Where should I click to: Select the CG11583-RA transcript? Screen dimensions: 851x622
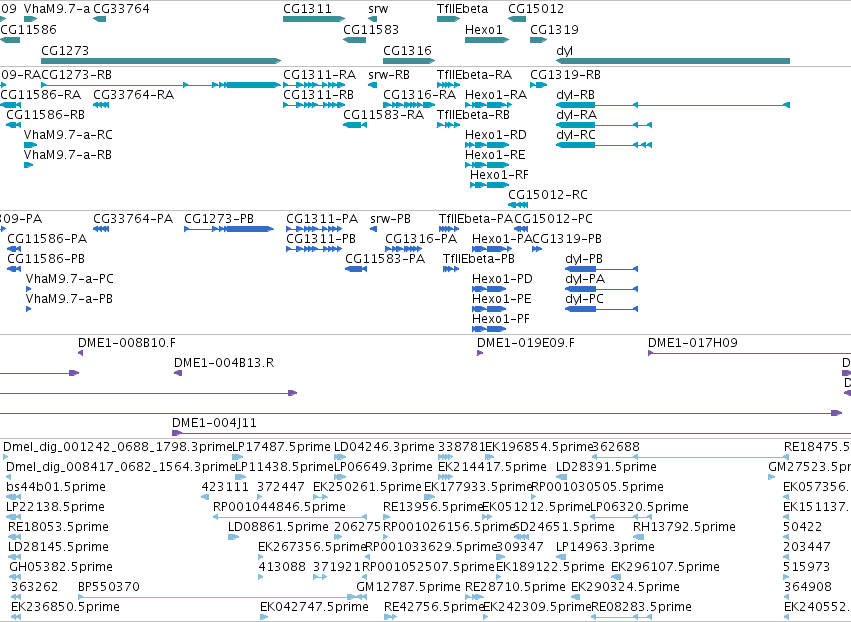click(x=355, y=125)
